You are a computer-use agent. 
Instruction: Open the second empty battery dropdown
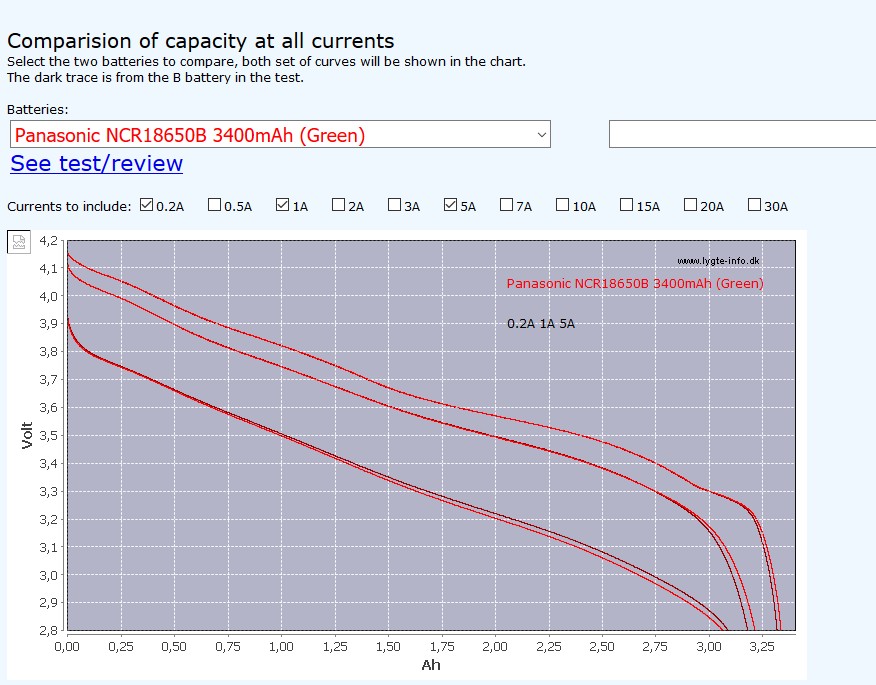[x=742, y=135]
